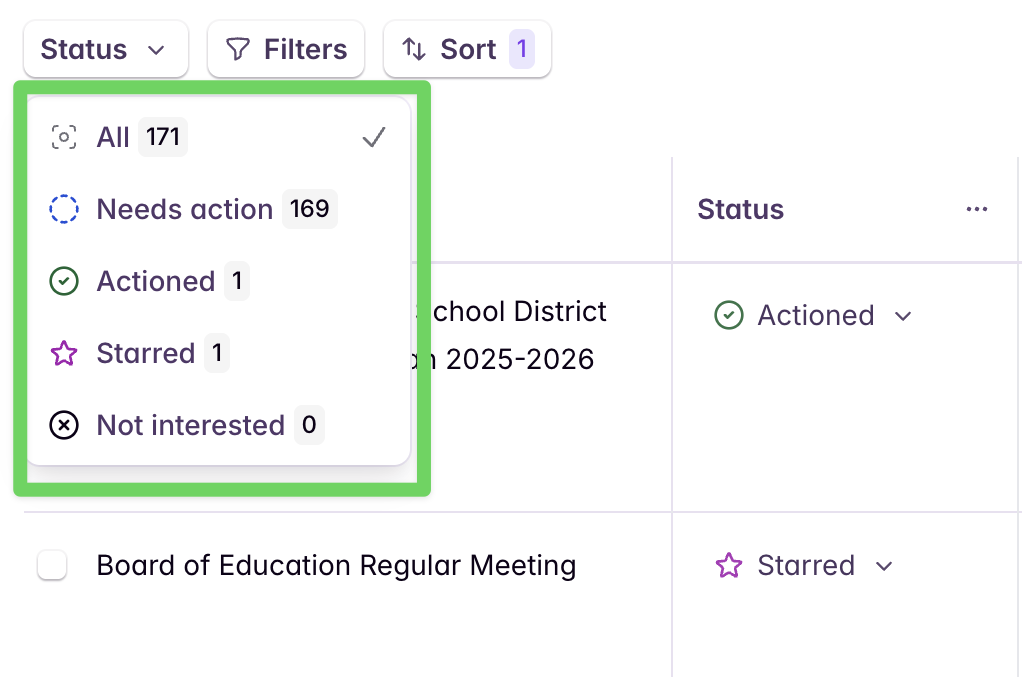The height and width of the screenshot is (677, 1022).
Task: Open the ellipsis menu on Status column header
Action: (x=977, y=209)
